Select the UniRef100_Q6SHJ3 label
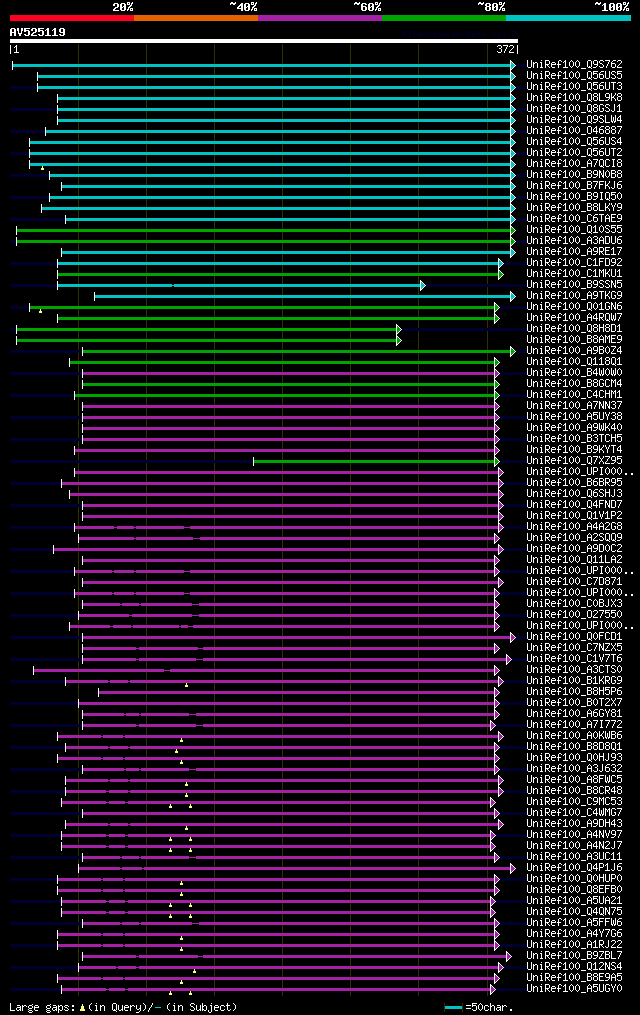This screenshot has height=1015, width=640. (575, 494)
